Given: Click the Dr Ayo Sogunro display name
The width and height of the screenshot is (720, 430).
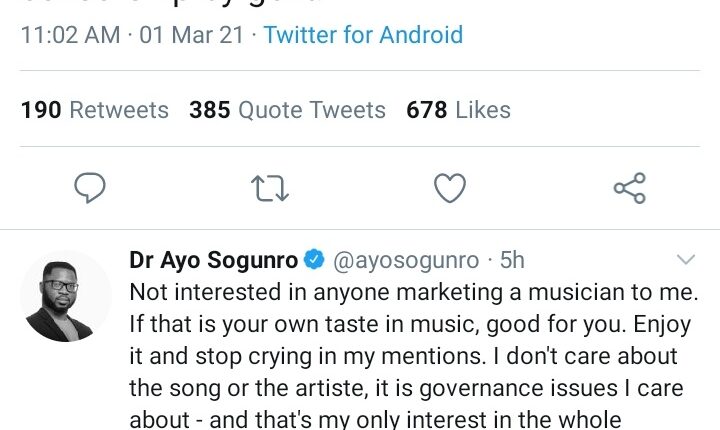Looking at the screenshot, I should click(x=214, y=260).
